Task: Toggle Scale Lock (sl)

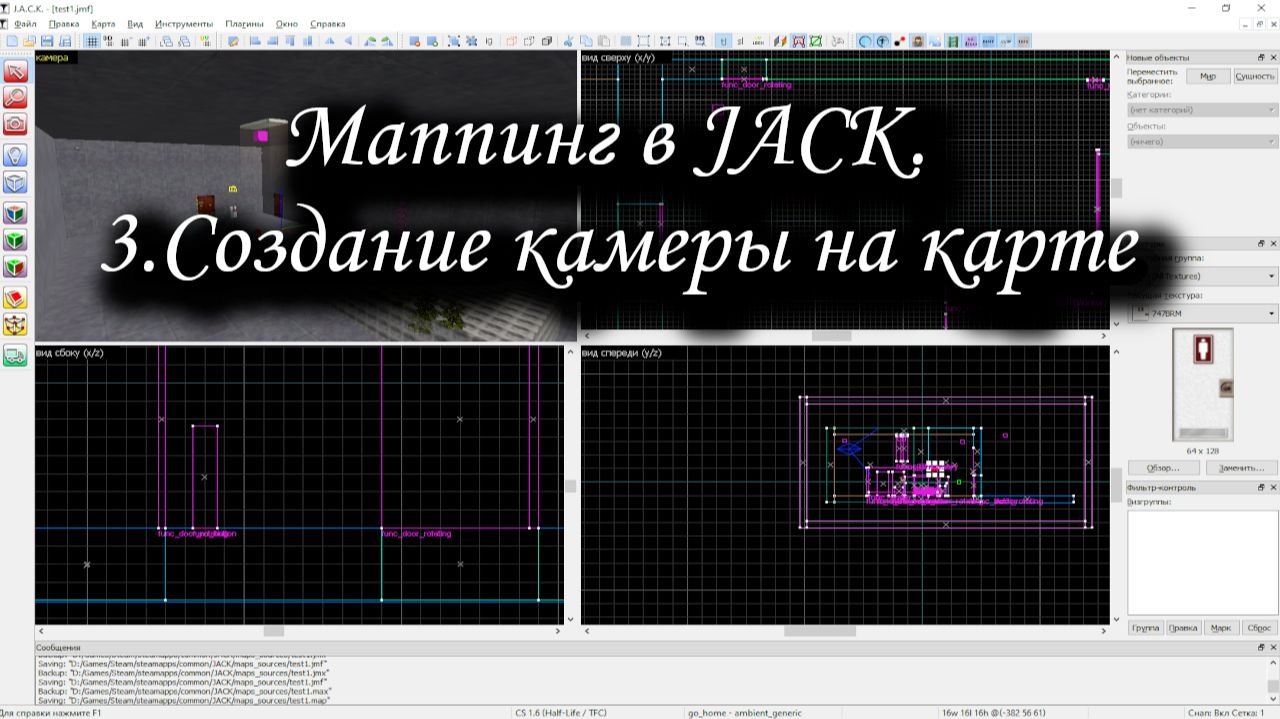Action: coord(741,41)
